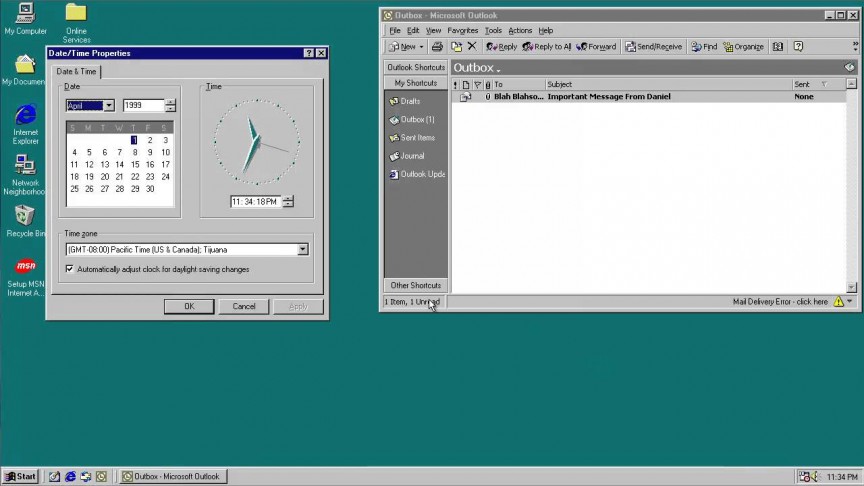Click the Print icon in Outlook toolbar

click(x=437, y=47)
